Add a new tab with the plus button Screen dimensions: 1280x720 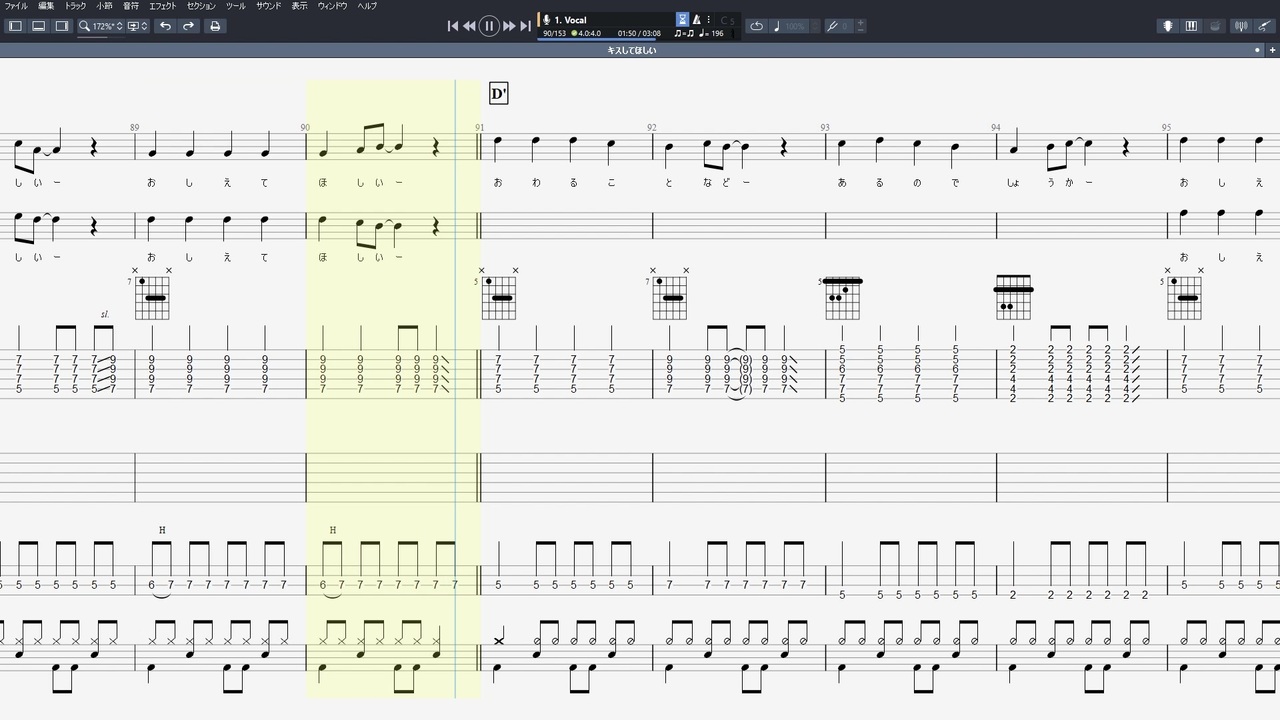1272,50
